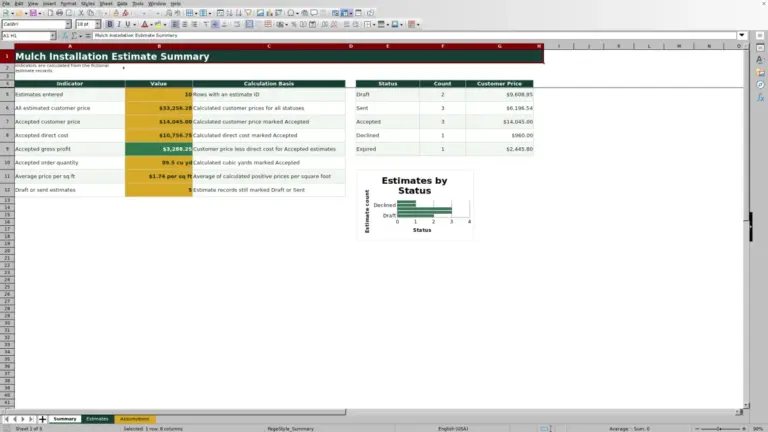The height and width of the screenshot is (432, 768).
Task: Open the Format menu
Action: click(68, 3)
